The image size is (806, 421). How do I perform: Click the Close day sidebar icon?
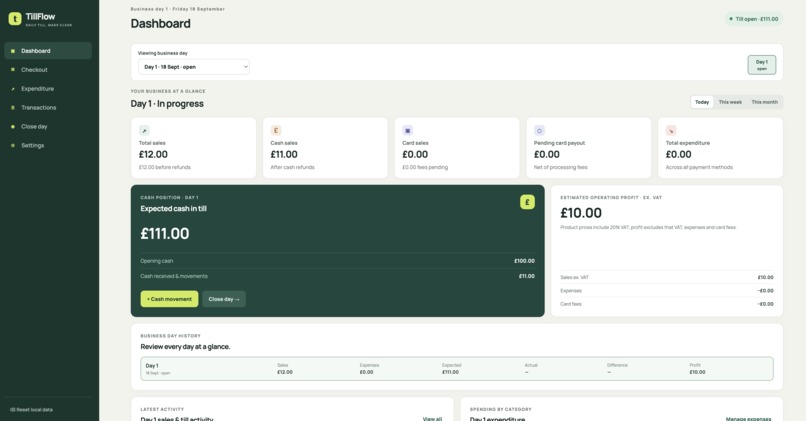pyautogui.click(x=13, y=126)
